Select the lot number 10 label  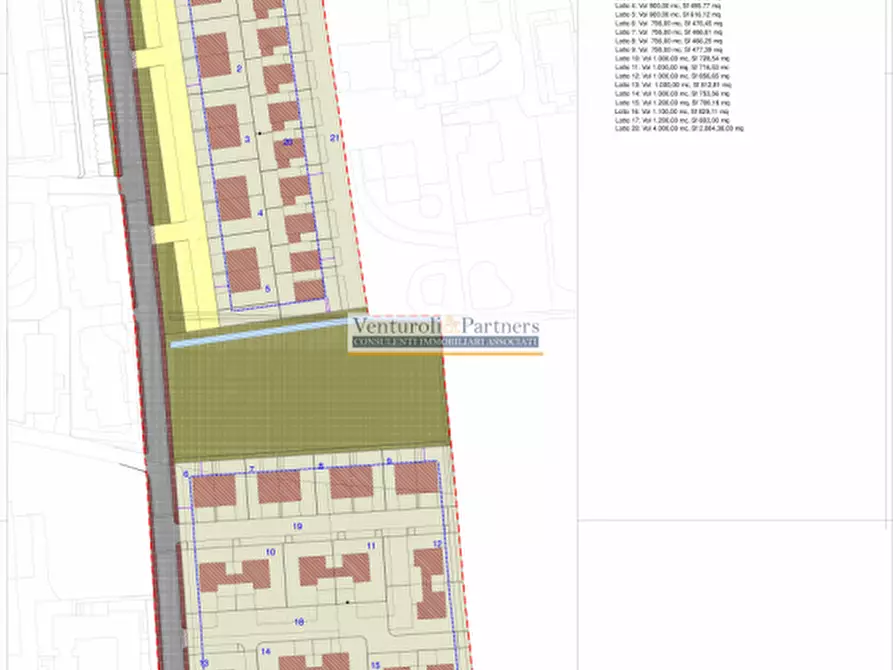[269, 551]
